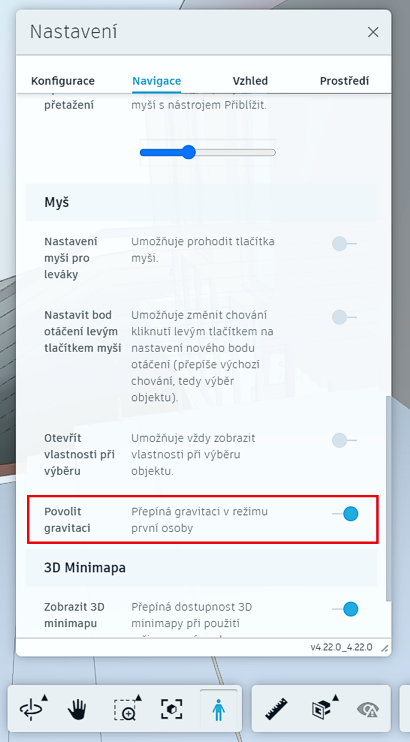
Task: Select the Orbit tool in toolbar
Action: 31,710
